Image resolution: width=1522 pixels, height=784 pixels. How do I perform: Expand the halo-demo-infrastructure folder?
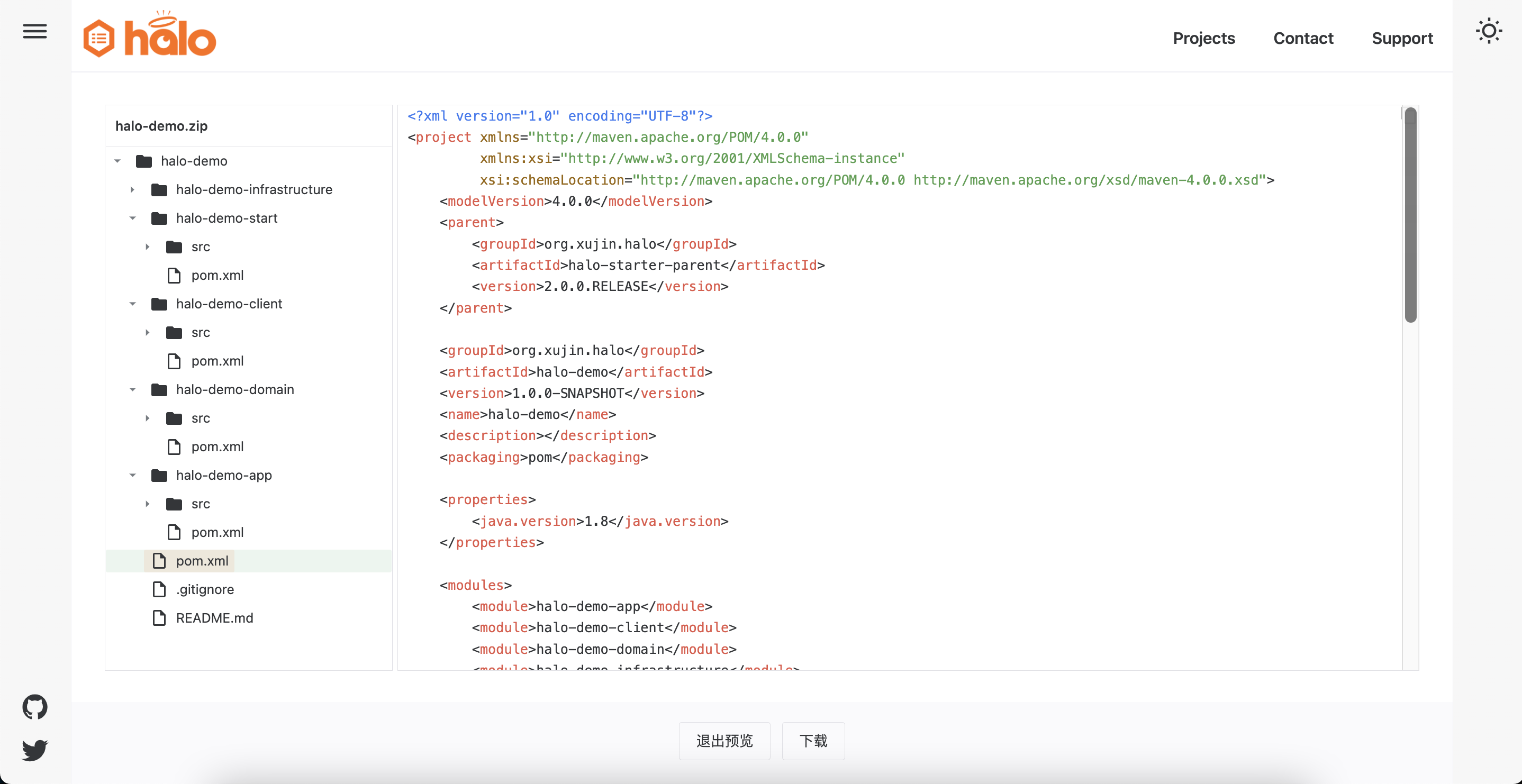pos(132,189)
